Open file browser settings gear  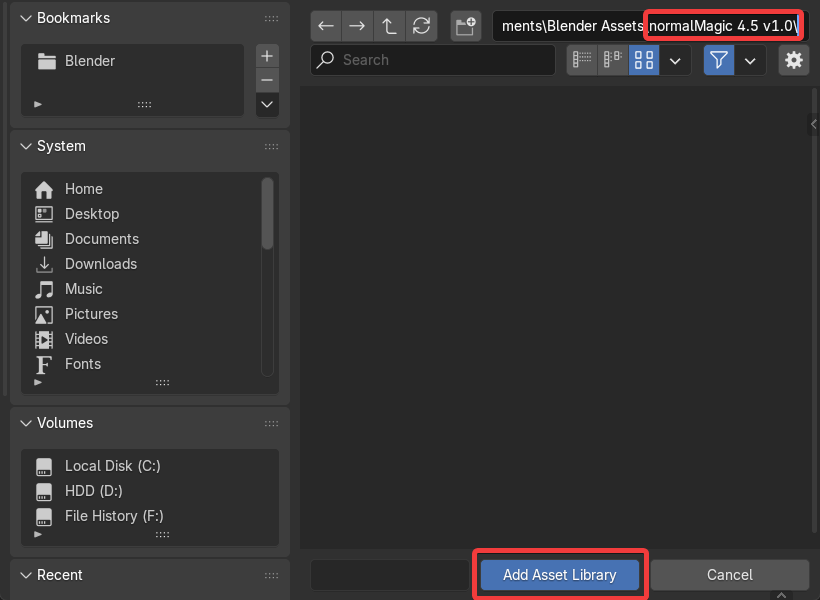click(794, 60)
